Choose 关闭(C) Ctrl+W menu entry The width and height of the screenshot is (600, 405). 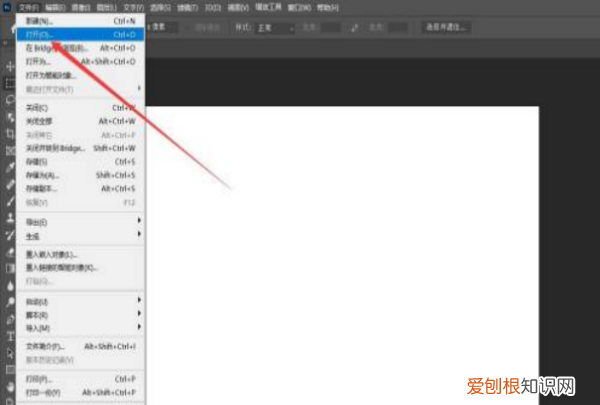[x=80, y=108]
